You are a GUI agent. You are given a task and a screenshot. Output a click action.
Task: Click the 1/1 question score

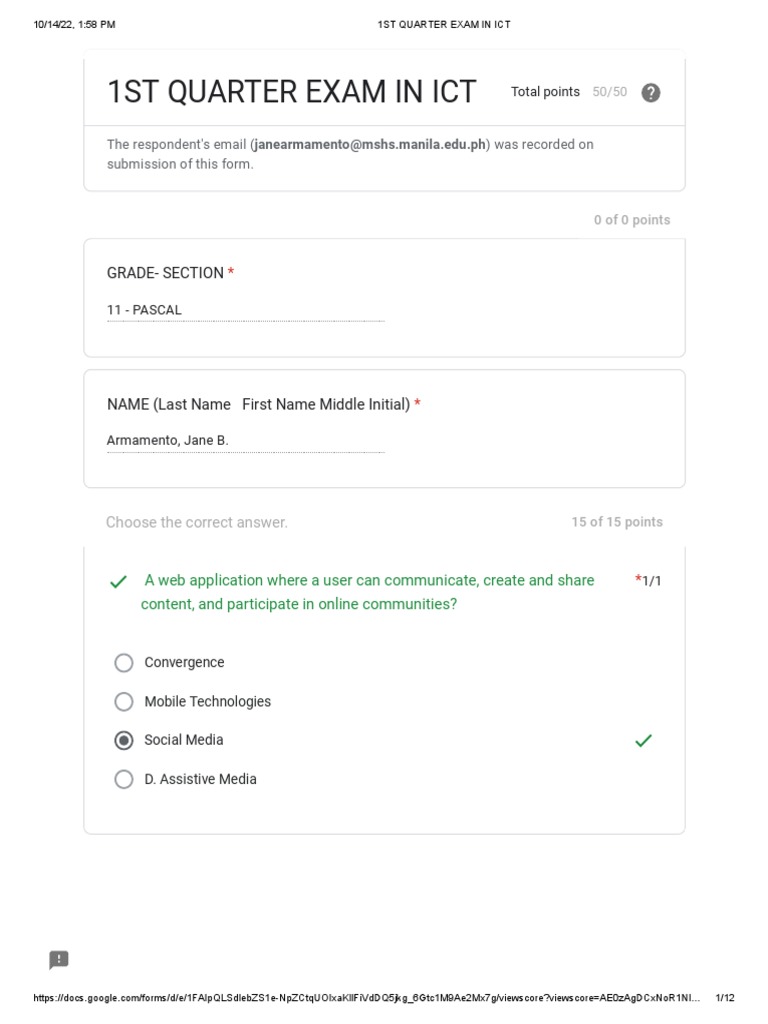651,581
